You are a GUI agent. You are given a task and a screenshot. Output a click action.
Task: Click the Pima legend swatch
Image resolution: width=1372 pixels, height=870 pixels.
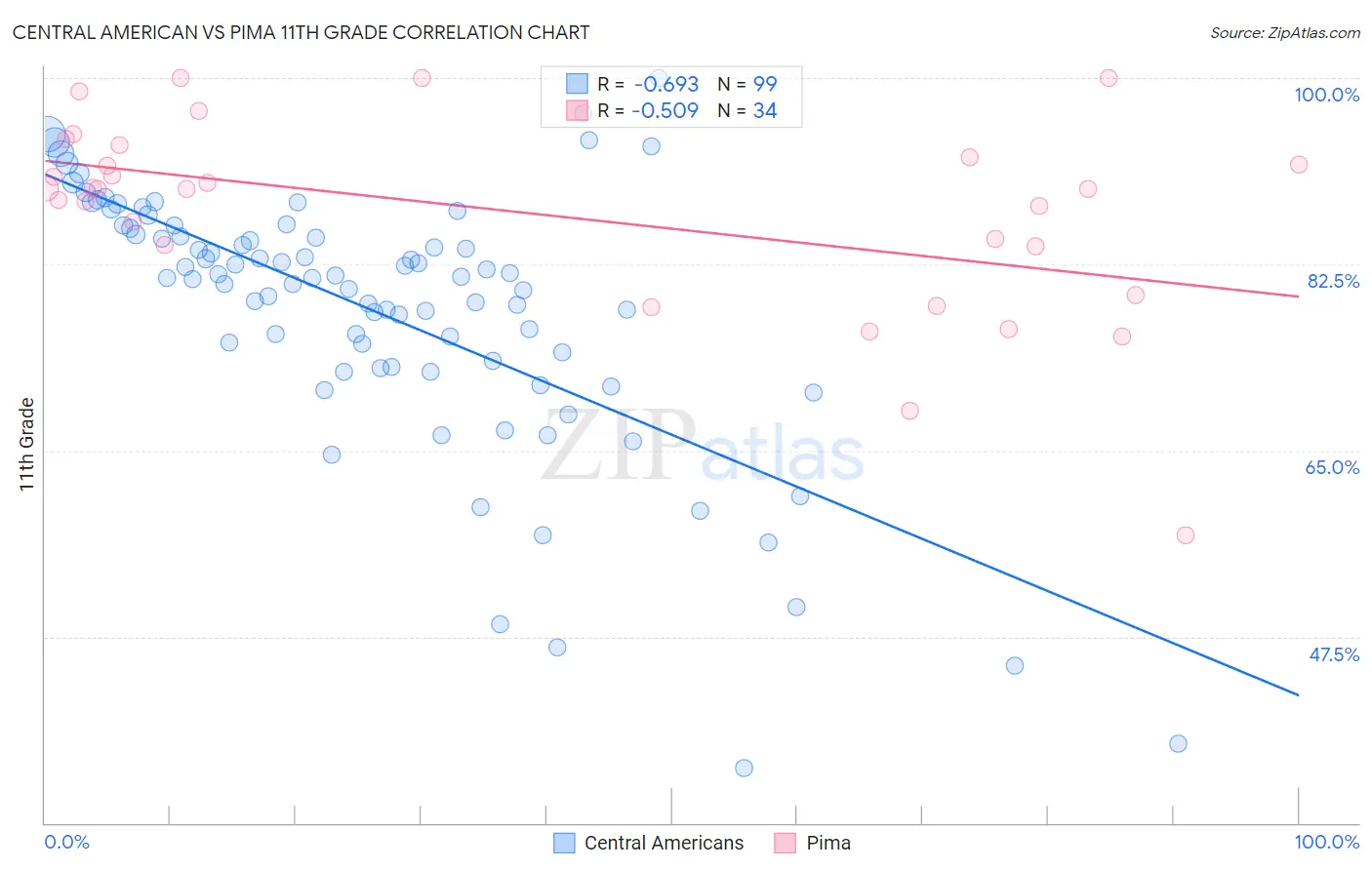pyautogui.click(x=785, y=843)
